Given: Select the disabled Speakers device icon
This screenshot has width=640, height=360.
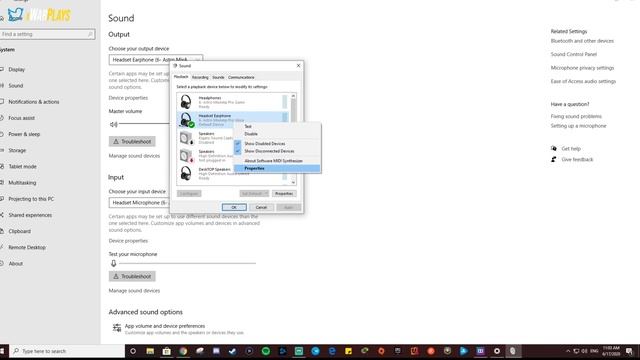Looking at the screenshot, I should click(x=187, y=138).
